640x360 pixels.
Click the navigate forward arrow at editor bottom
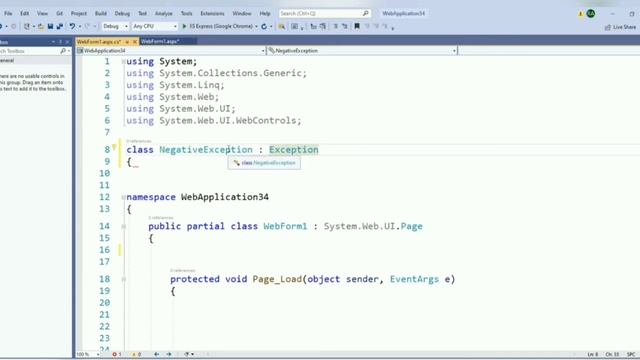tap(169, 354)
